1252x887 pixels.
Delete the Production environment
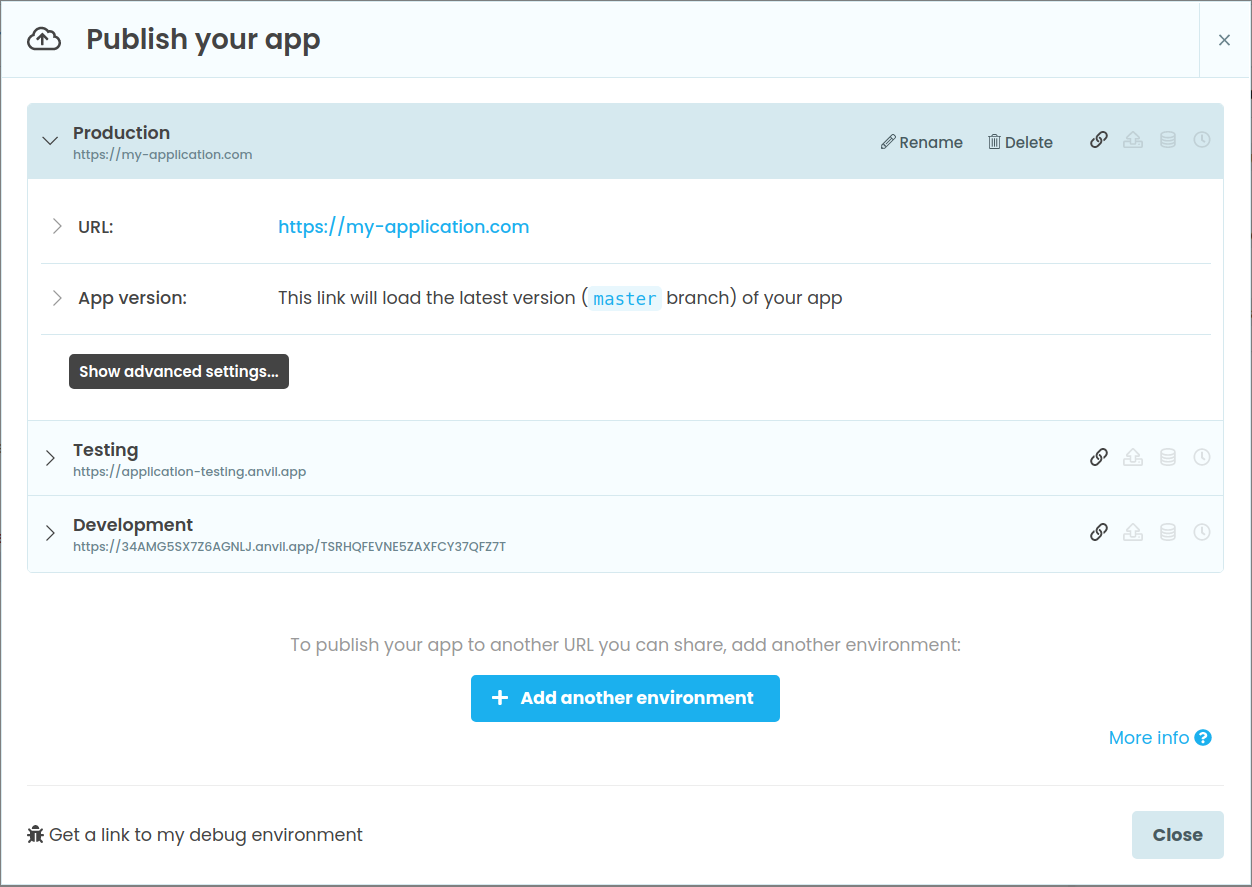[1020, 142]
